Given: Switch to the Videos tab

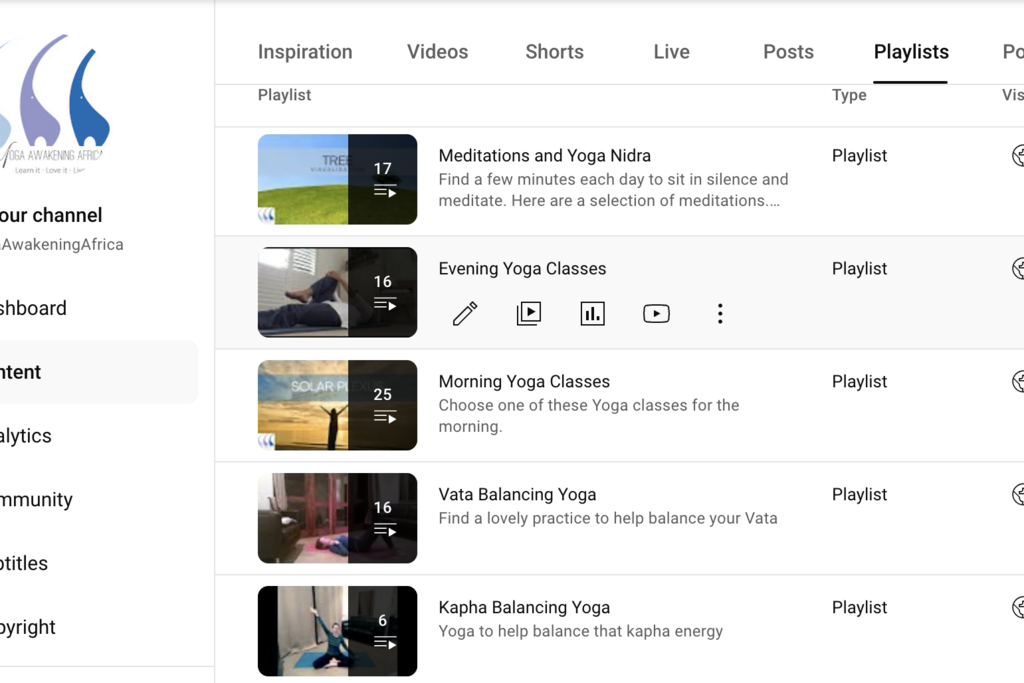Looking at the screenshot, I should click(437, 52).
